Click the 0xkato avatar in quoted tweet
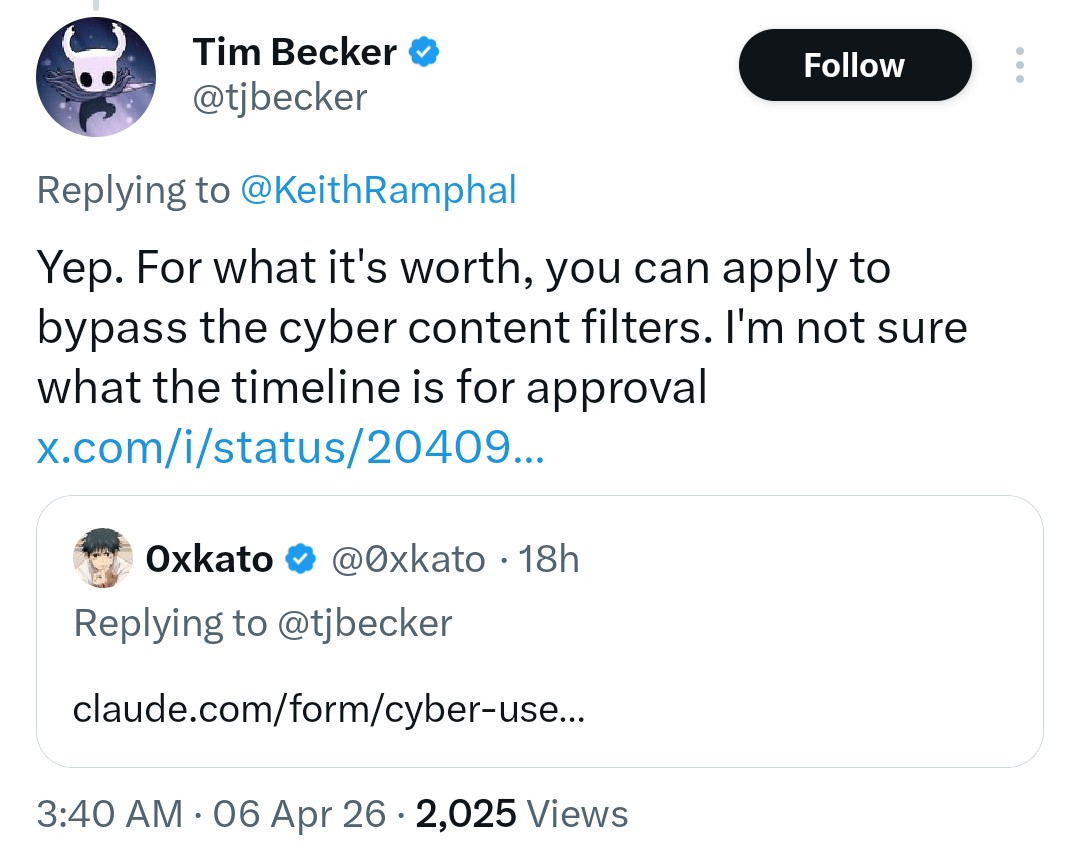The width and height of the screenshot is (1080, 842). [x=103, y=560]
